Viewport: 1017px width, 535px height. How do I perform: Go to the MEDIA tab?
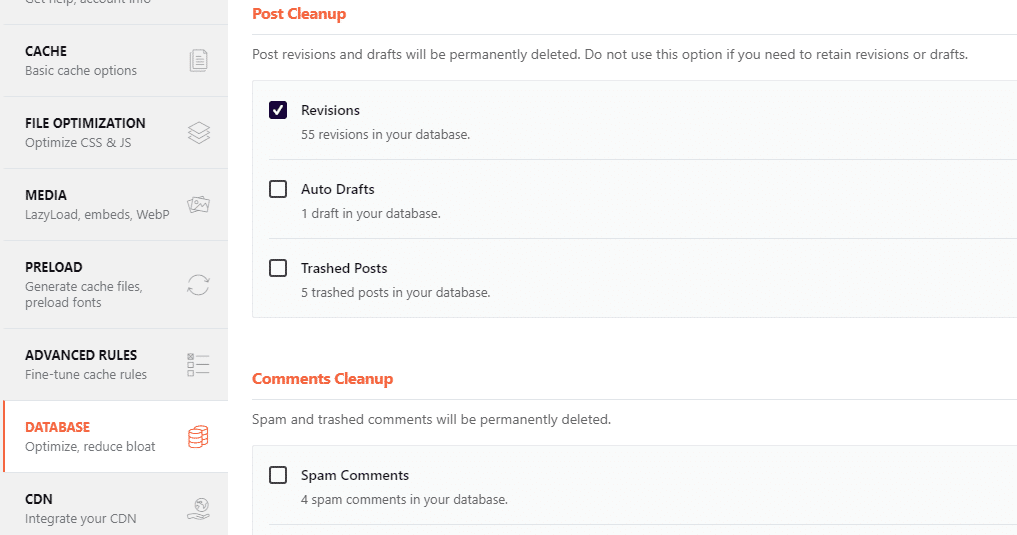click(46, 195)
